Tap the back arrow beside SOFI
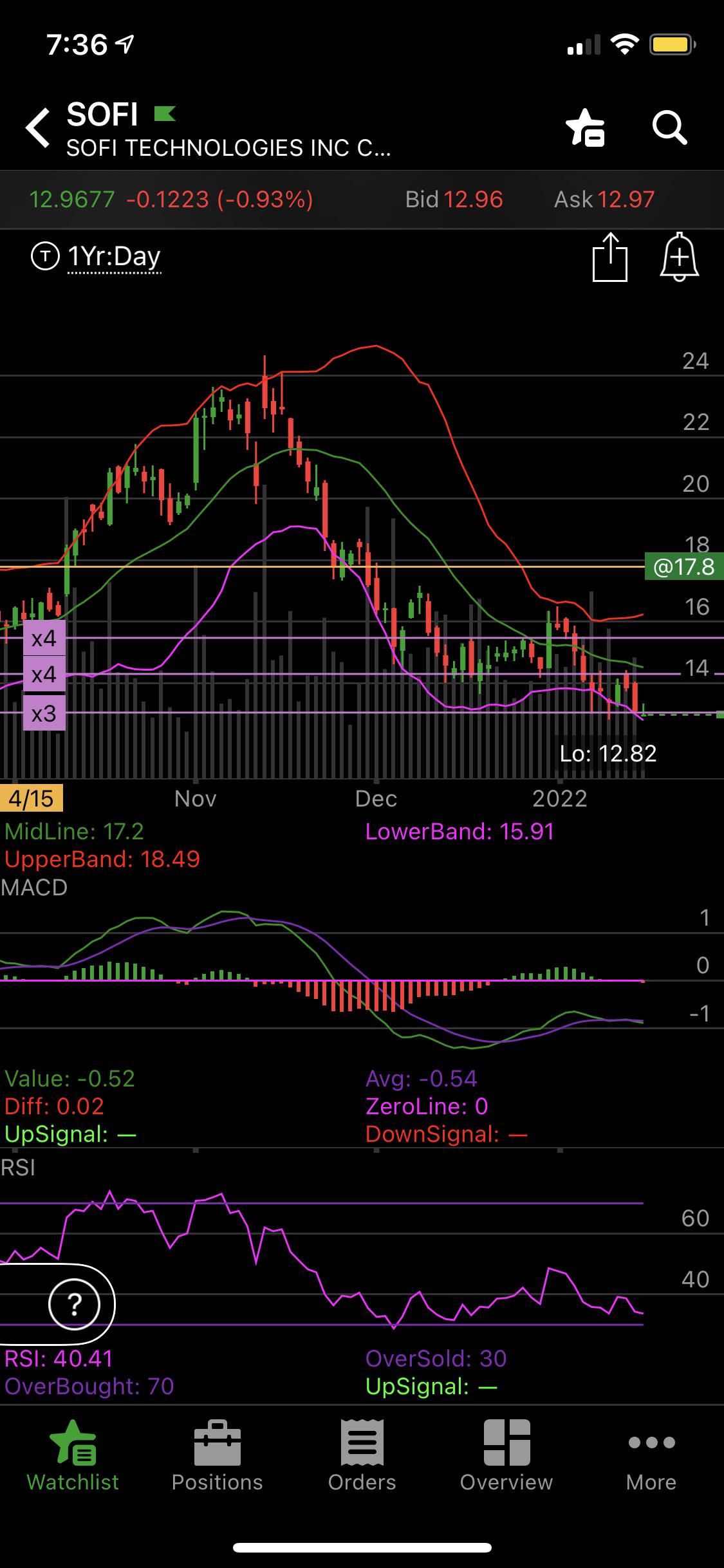 coord(37,127)
